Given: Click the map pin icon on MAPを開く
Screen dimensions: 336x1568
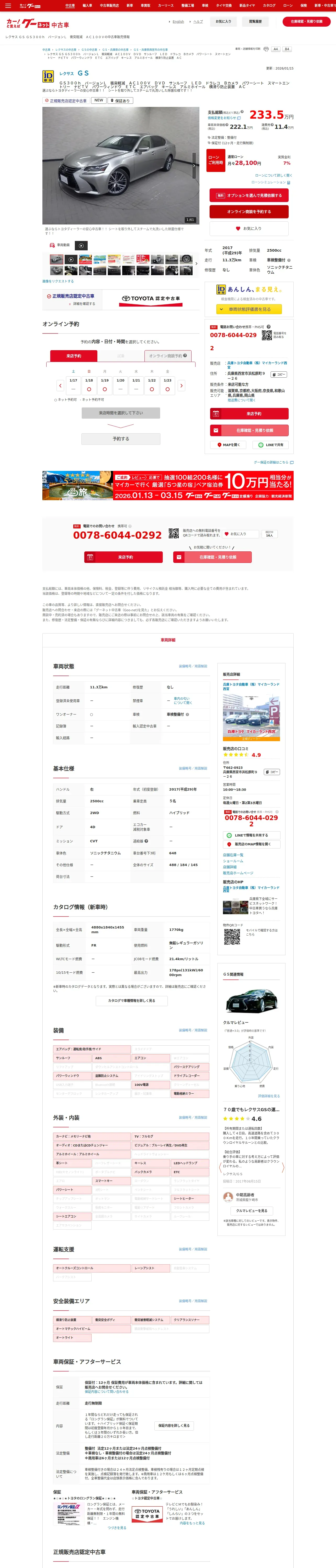Looking at the screenshot, I should (x=220, y=445).
